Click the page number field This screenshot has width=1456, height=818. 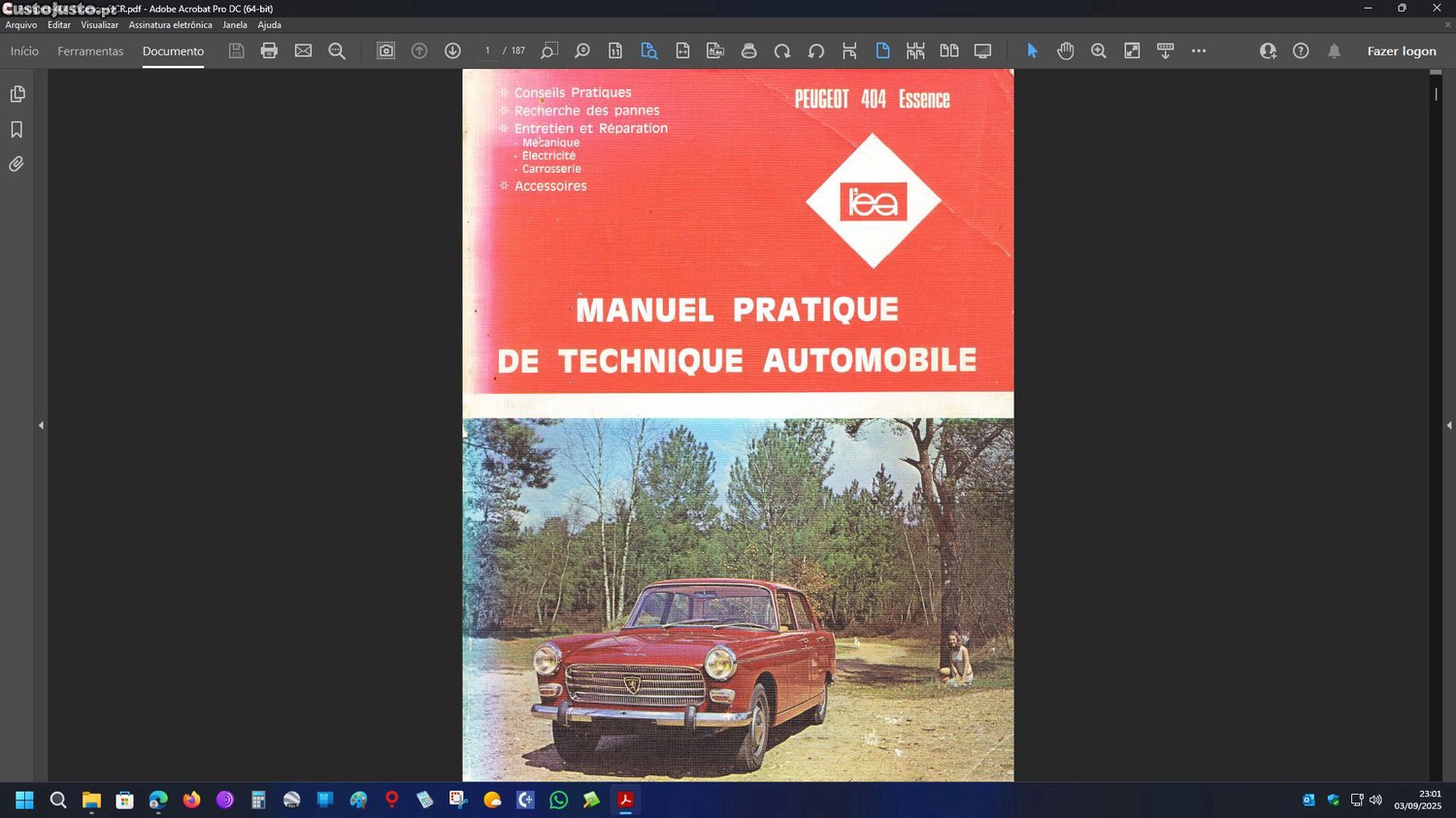(x=487, y=50)
